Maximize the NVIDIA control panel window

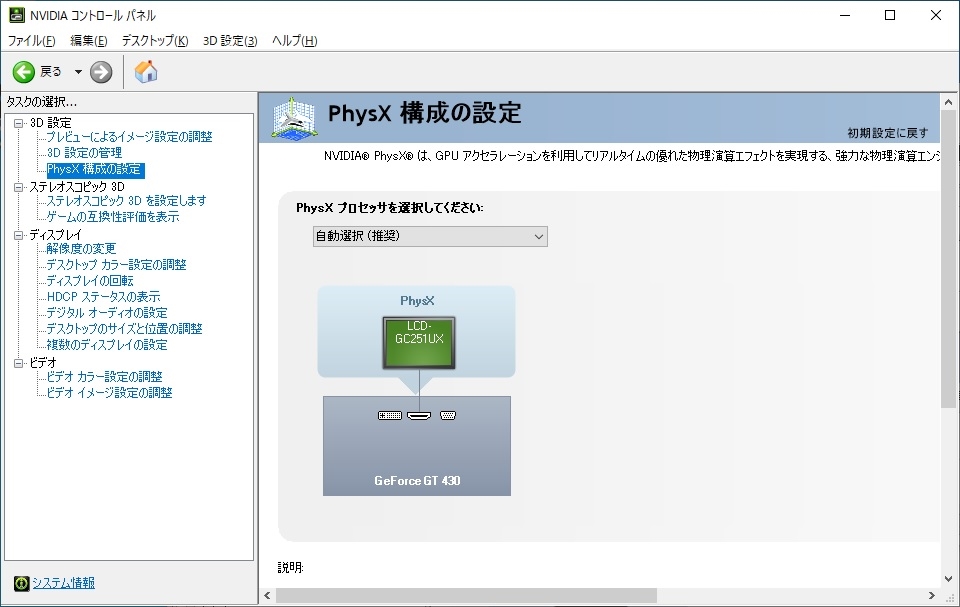[890, 15]
